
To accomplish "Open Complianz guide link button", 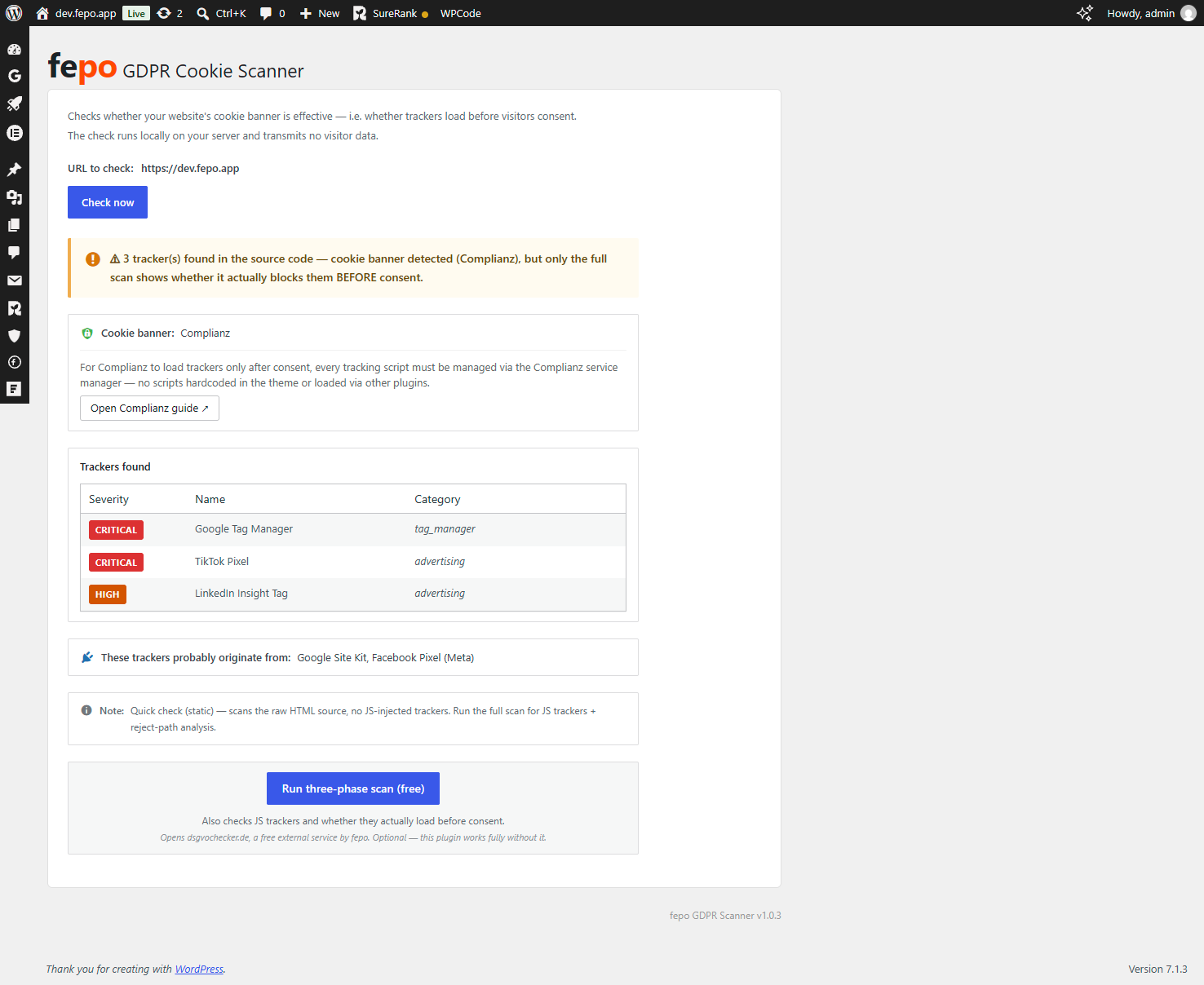I will click(x=149, y=409).
